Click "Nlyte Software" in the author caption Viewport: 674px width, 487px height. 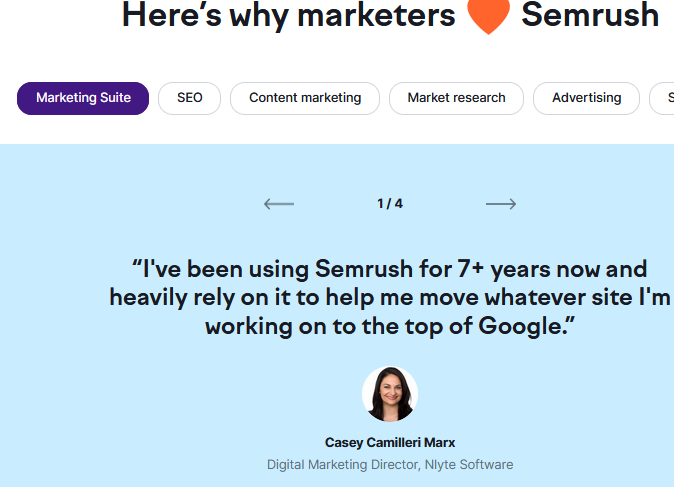468,465
